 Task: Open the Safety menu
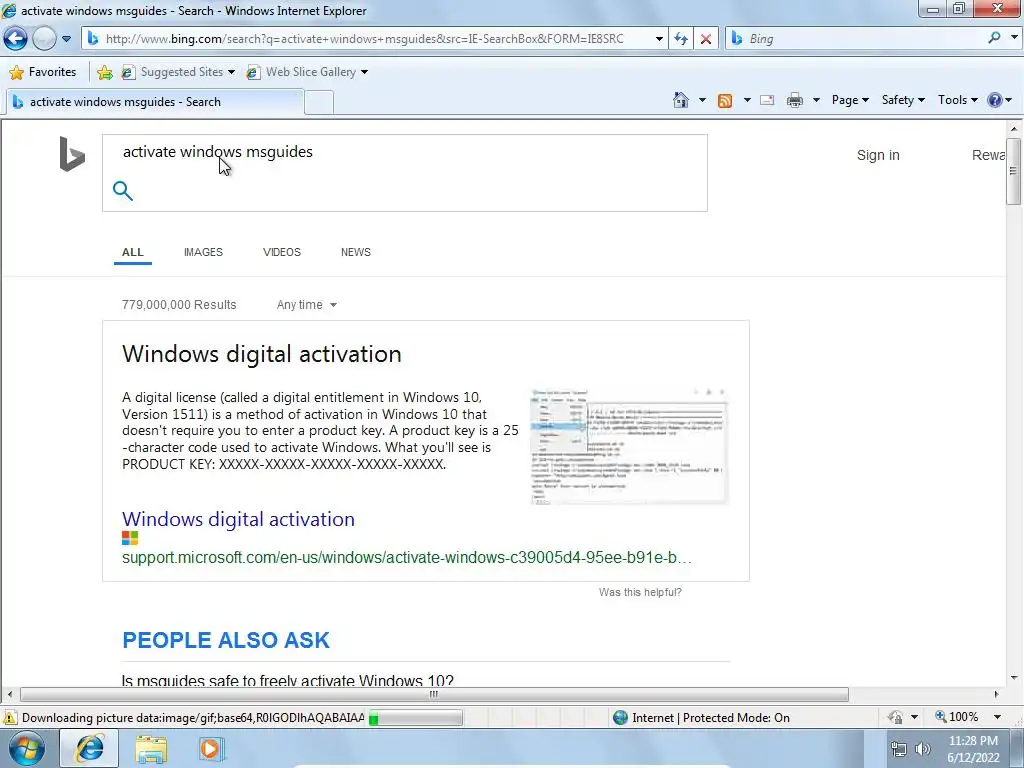[903, 100]
